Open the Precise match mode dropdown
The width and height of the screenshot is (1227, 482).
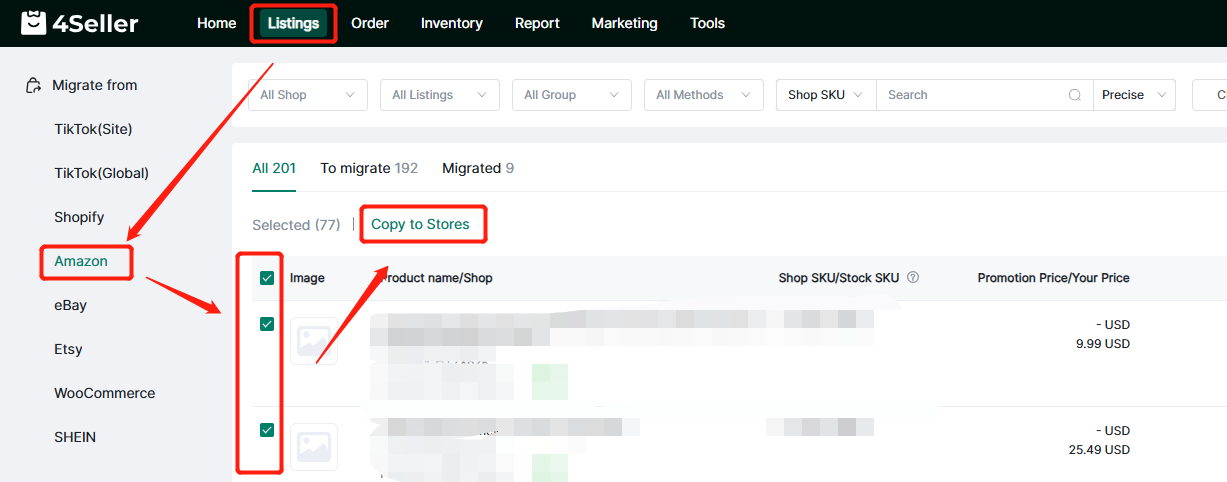click(x=1133, y=95)
